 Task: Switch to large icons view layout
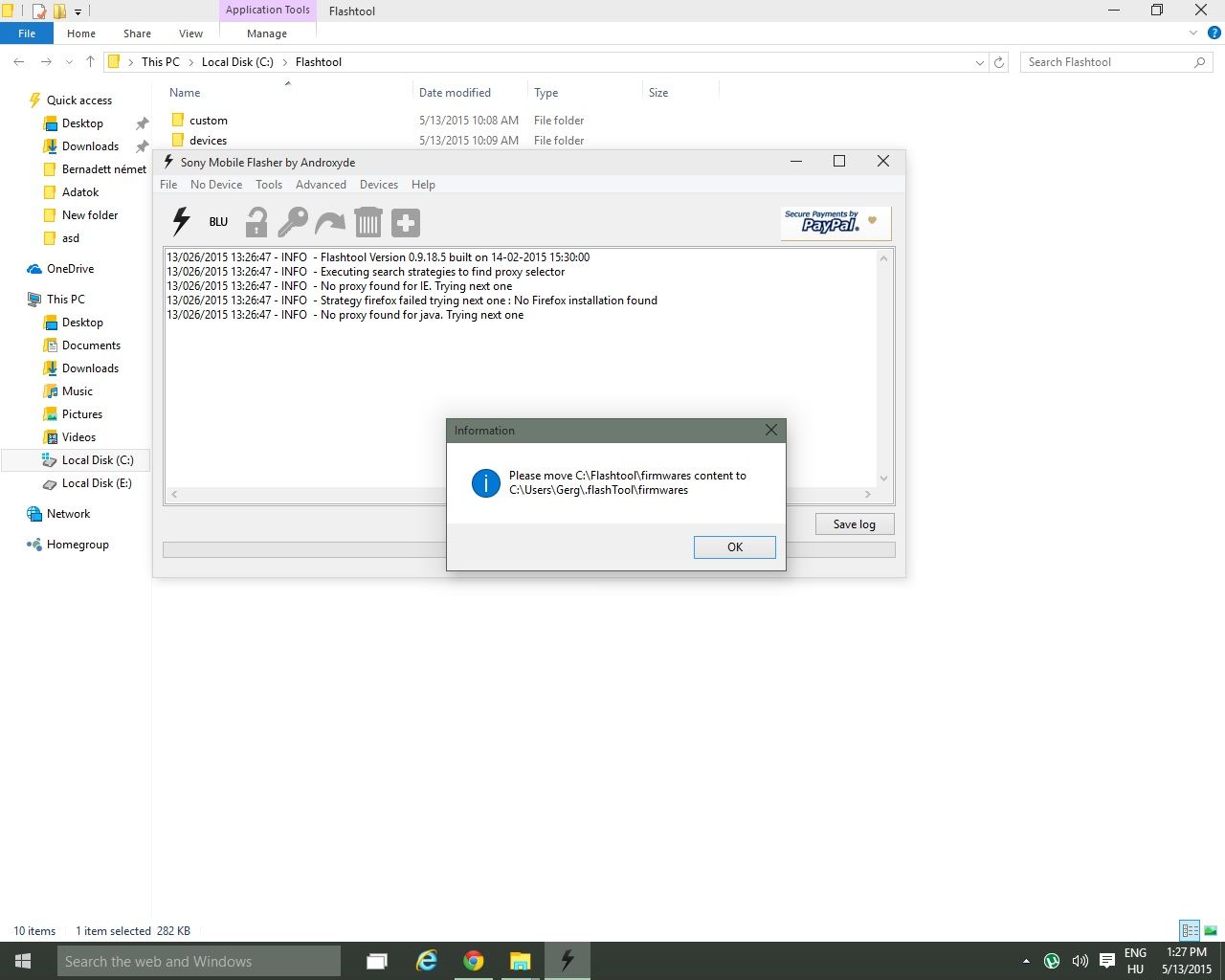tap(1211, 930)
